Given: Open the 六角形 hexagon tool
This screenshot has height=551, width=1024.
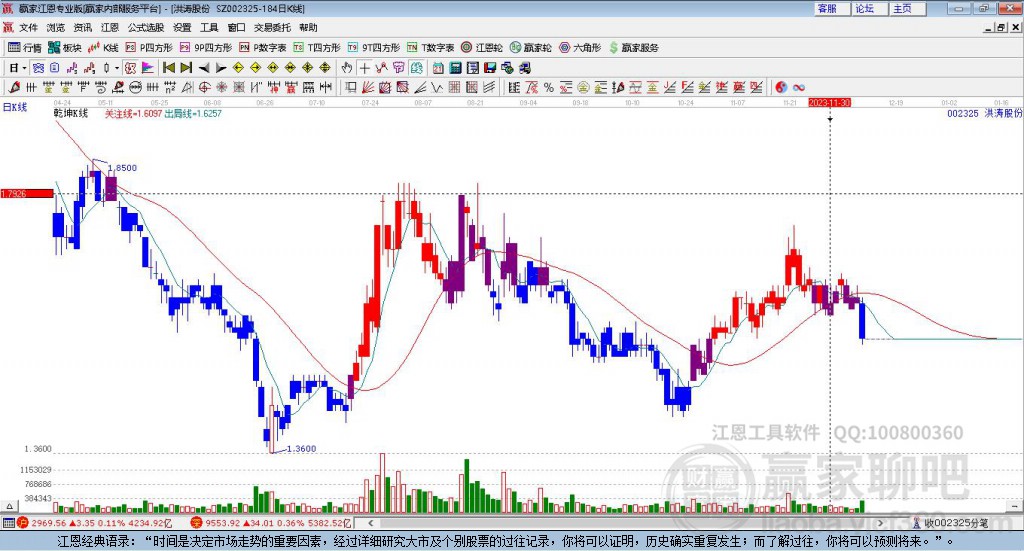Looking at the screenshot, I should [580, 48].
